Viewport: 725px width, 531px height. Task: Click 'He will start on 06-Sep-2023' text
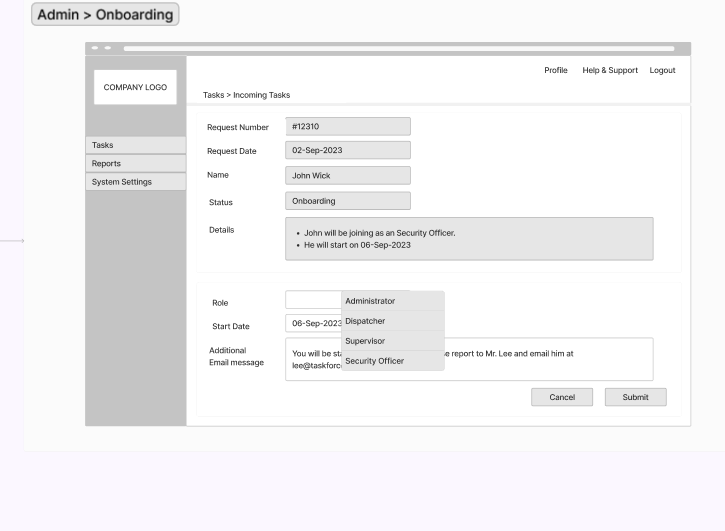pos(357,245)
